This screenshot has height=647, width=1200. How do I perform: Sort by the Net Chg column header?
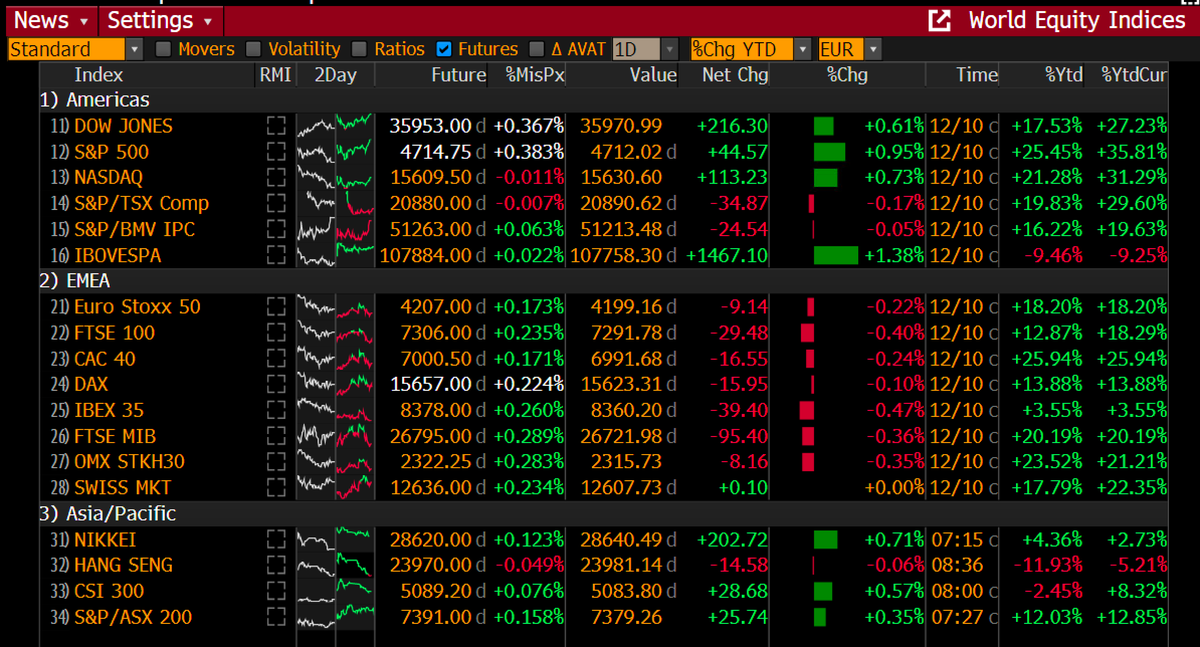[x=734, y=75]
